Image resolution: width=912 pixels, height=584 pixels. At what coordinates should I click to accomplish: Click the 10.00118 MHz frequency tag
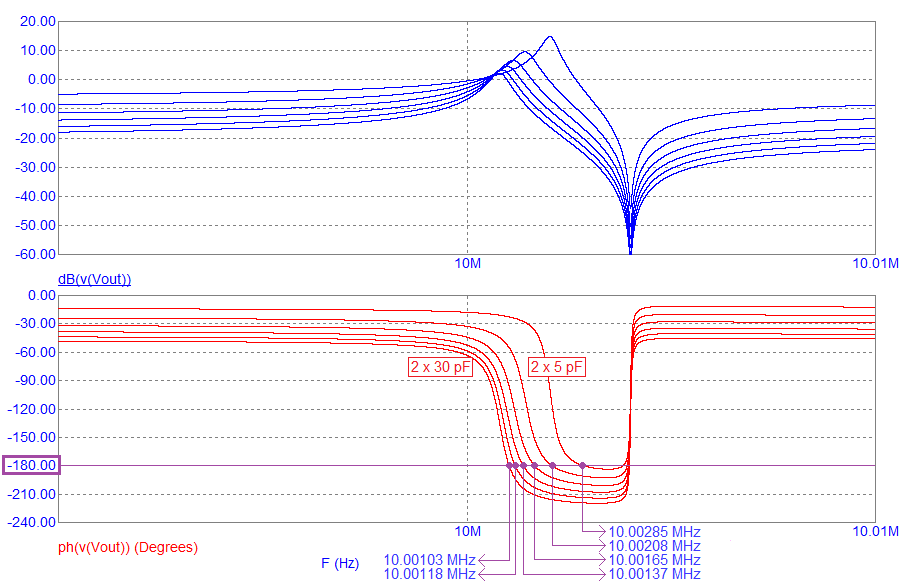pos(429,574)
